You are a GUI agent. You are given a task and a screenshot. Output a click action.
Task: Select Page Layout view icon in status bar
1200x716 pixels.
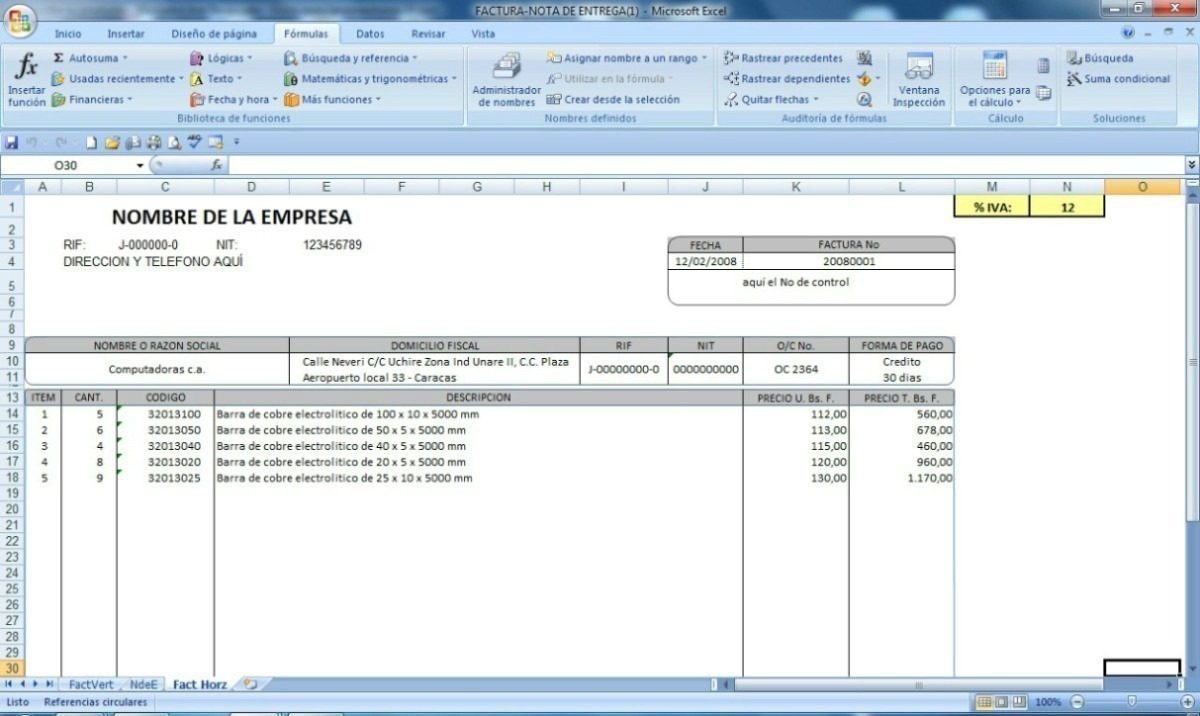[x=1001, y=702]
